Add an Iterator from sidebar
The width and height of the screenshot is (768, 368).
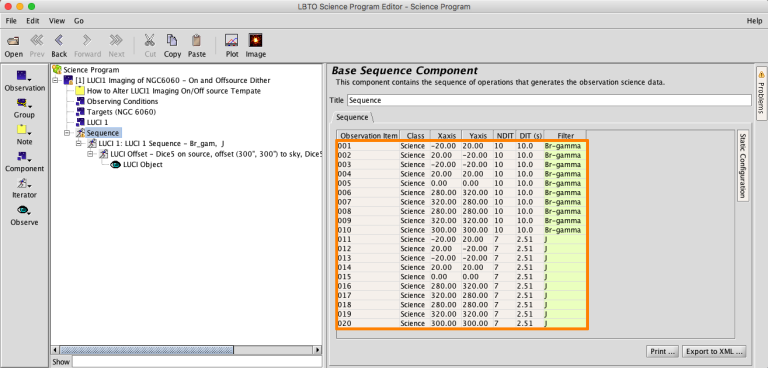tap(24, 188)
